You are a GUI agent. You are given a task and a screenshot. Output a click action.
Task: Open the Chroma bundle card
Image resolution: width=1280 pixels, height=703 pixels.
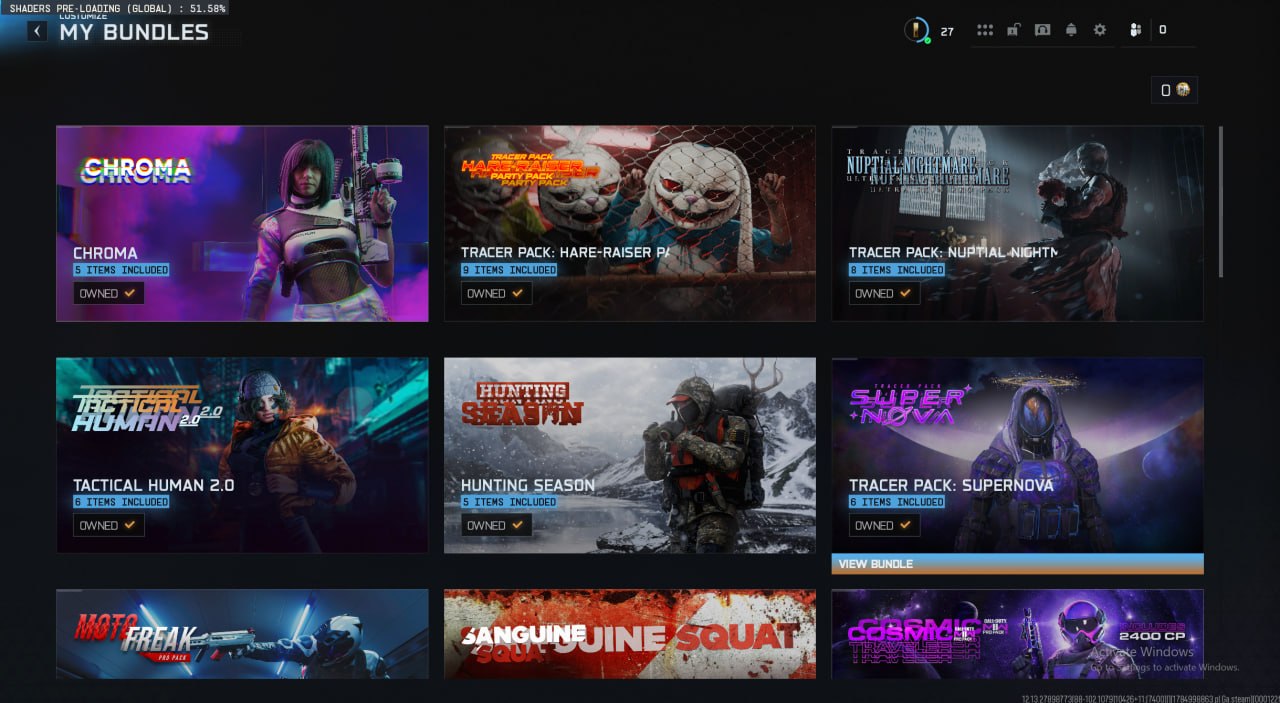click(242, 223)
